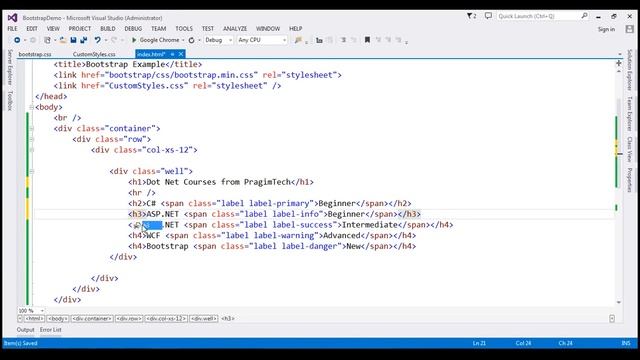Screen dimensions: 640x360
Task: Undo the last edit using the toolbar
Action: click(x=97, y=40)
